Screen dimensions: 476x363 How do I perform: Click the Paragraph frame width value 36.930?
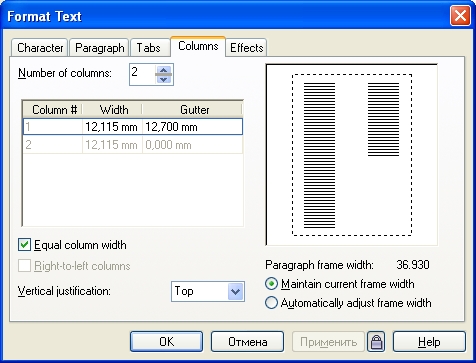coord(413,265)
